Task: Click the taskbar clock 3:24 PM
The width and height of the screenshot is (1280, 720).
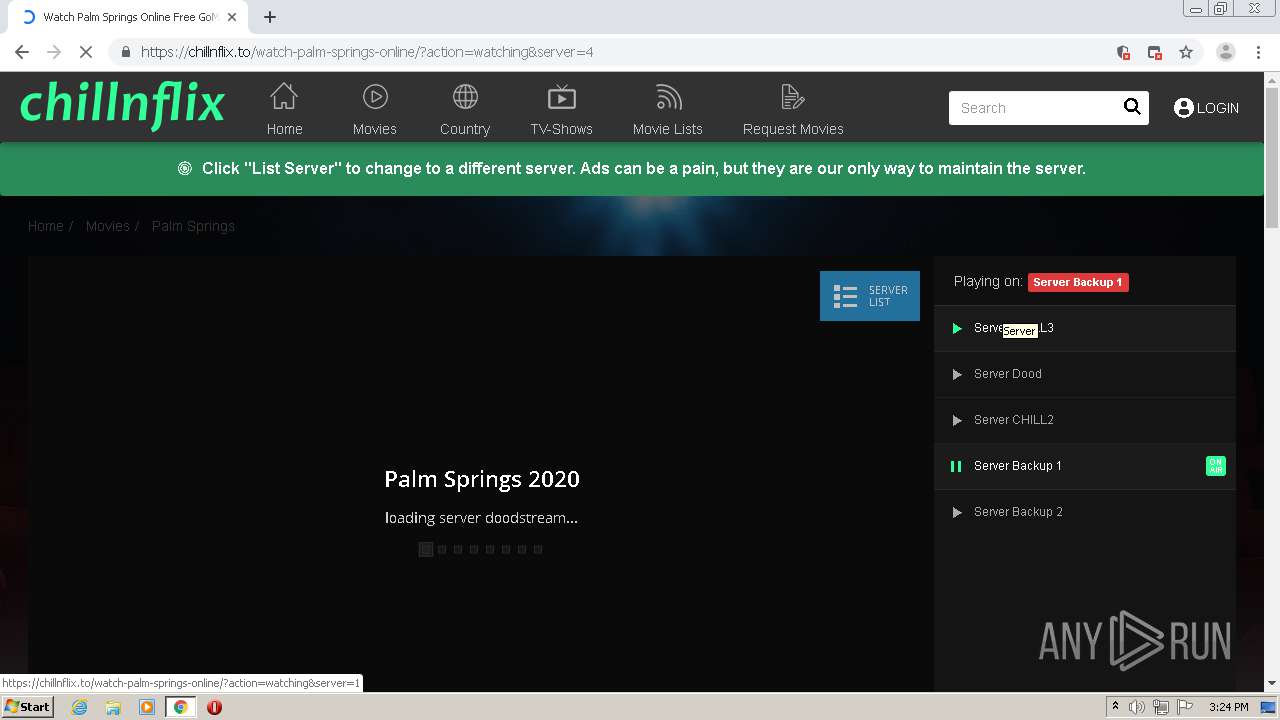Action: coord(1229,707)
